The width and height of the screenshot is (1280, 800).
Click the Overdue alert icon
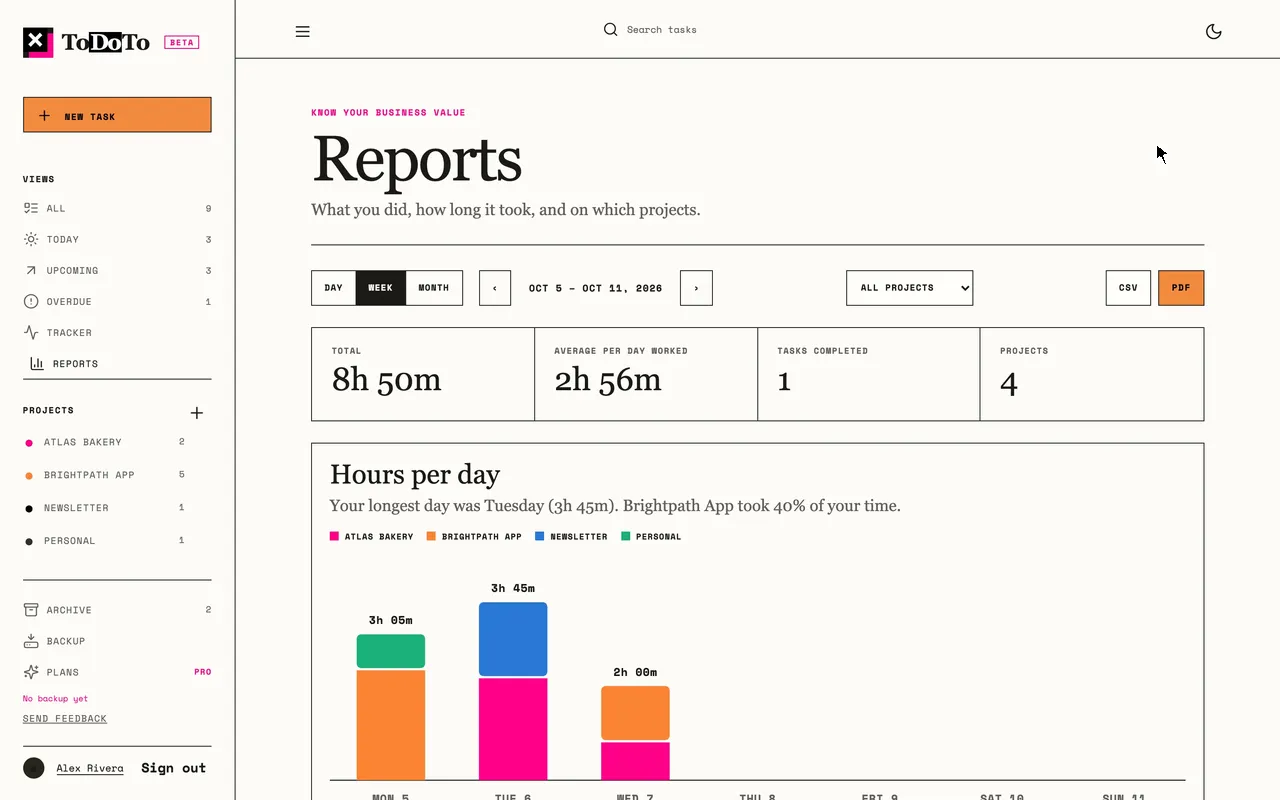click(31, 301)
